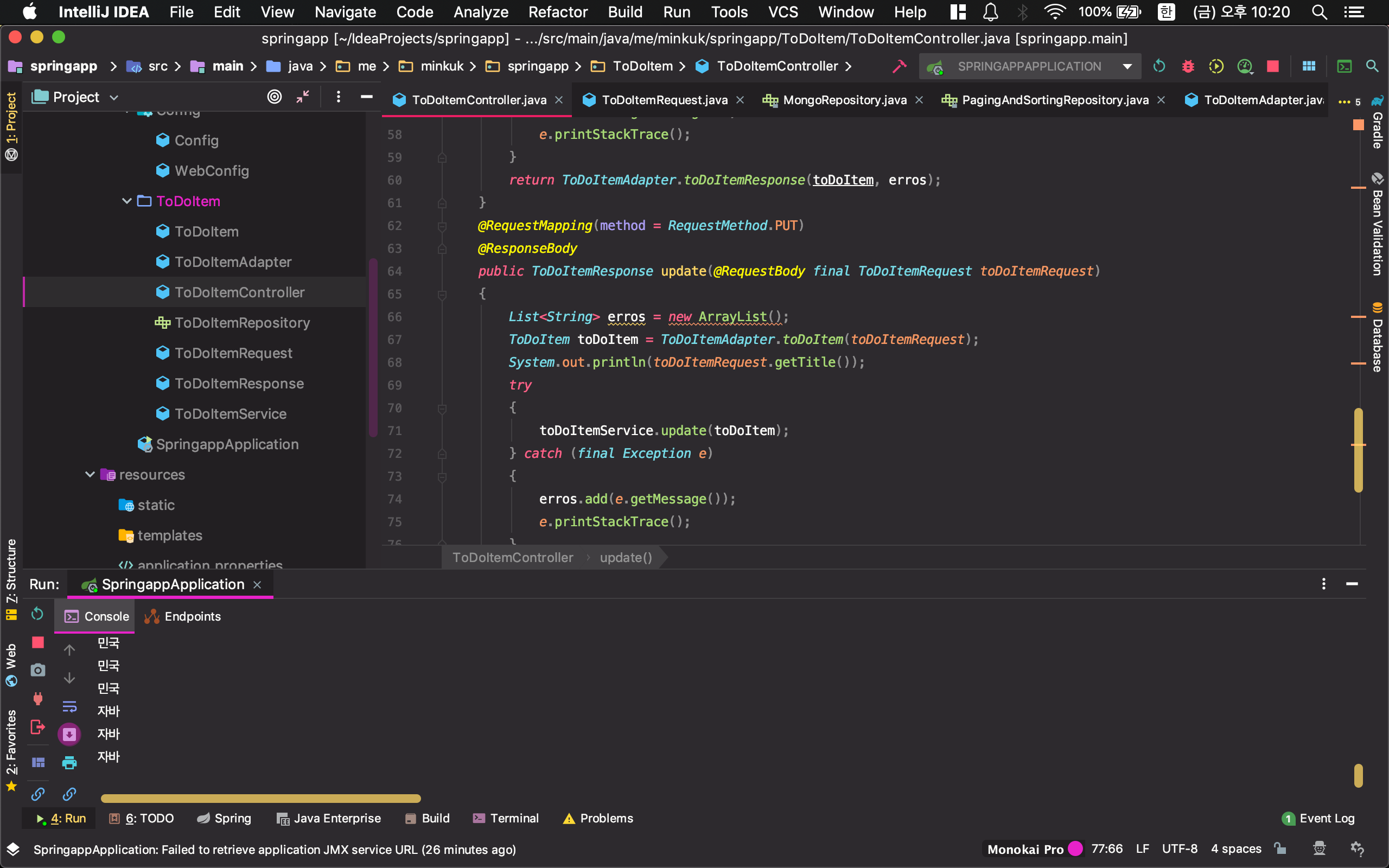Toggle soft-wrap in console
This screenshot has height=868, width=1389.
point(69,706)
